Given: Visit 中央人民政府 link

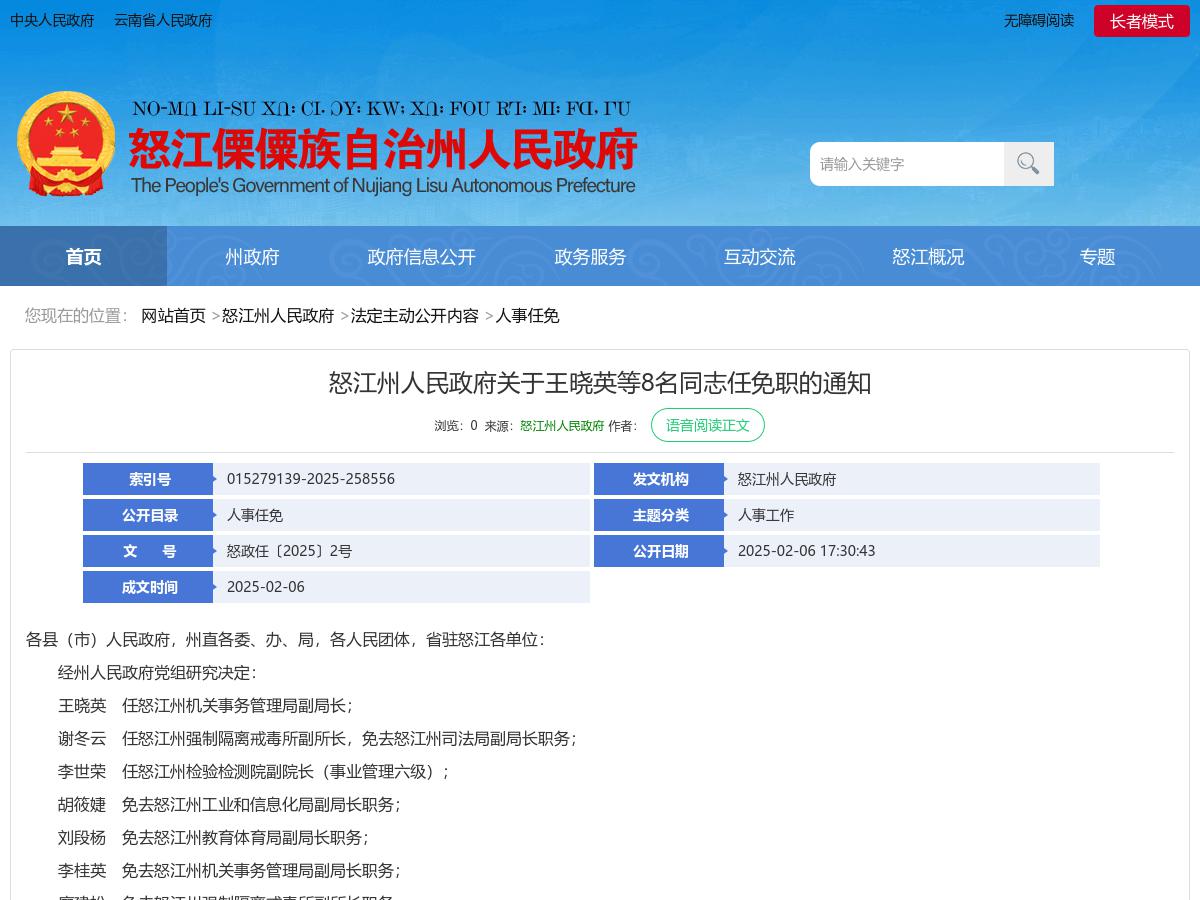Looking at the screenshot, I should (52, 20).
